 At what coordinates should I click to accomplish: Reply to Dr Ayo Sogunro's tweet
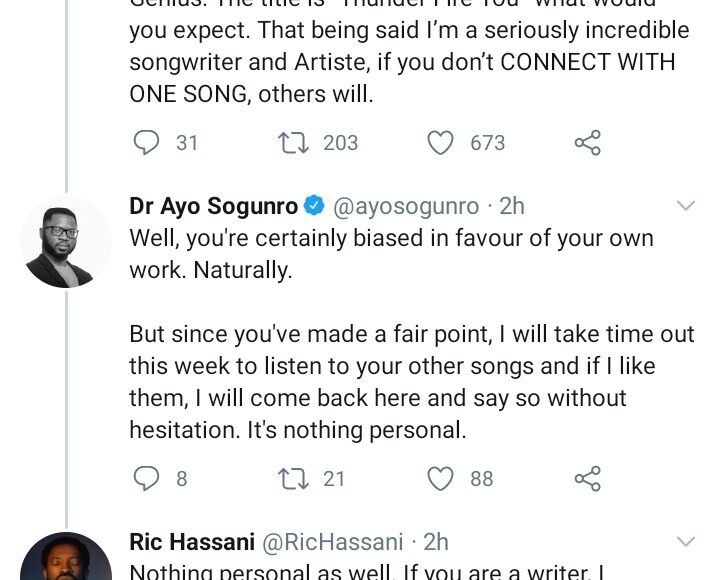(x=147, y=479)
